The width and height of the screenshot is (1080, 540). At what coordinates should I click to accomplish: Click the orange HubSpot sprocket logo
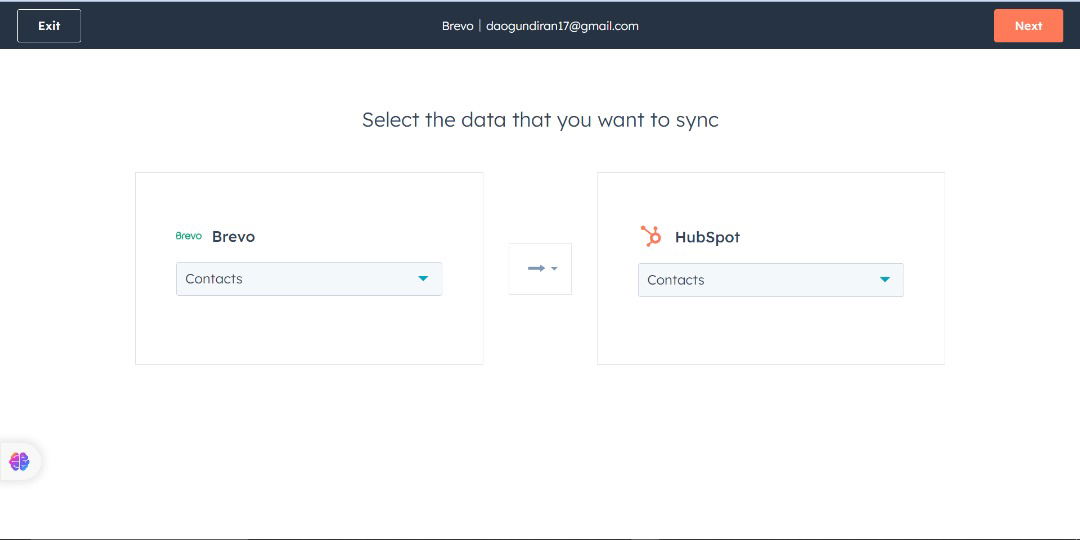pyautogui.click(x=651, y=237)
